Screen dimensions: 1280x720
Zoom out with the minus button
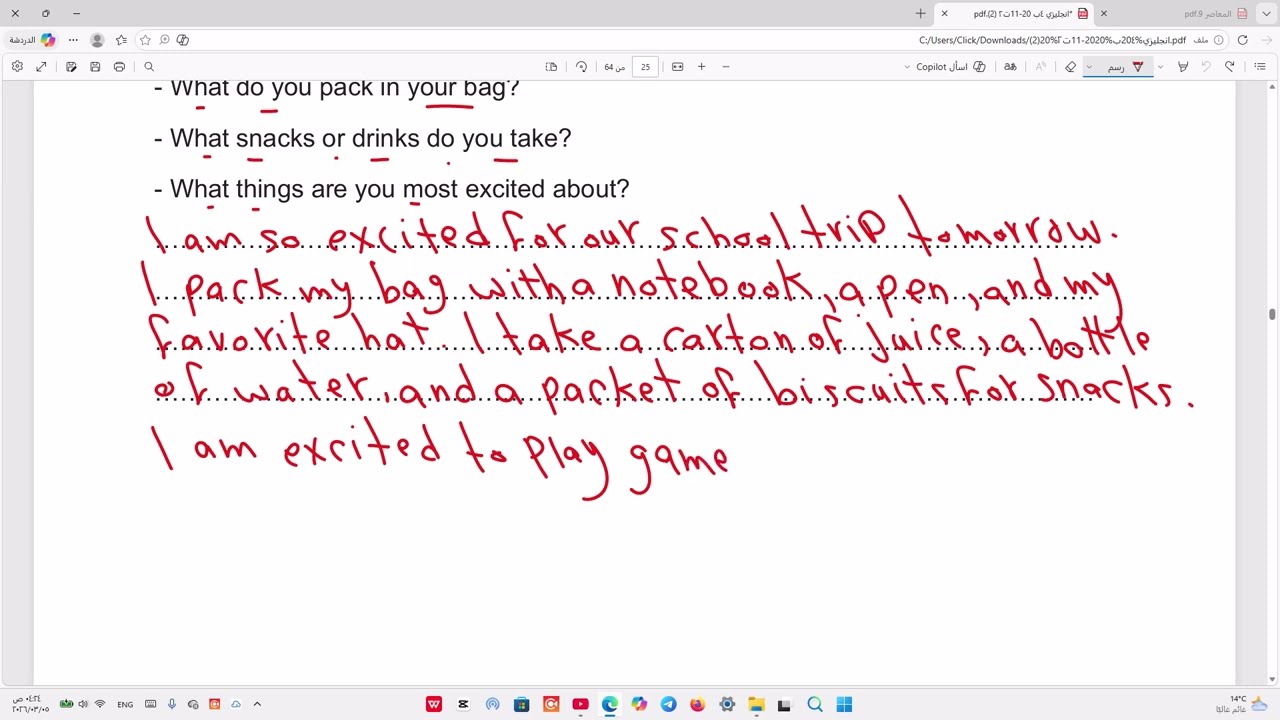pyautogui.click(x=725, y=67)
